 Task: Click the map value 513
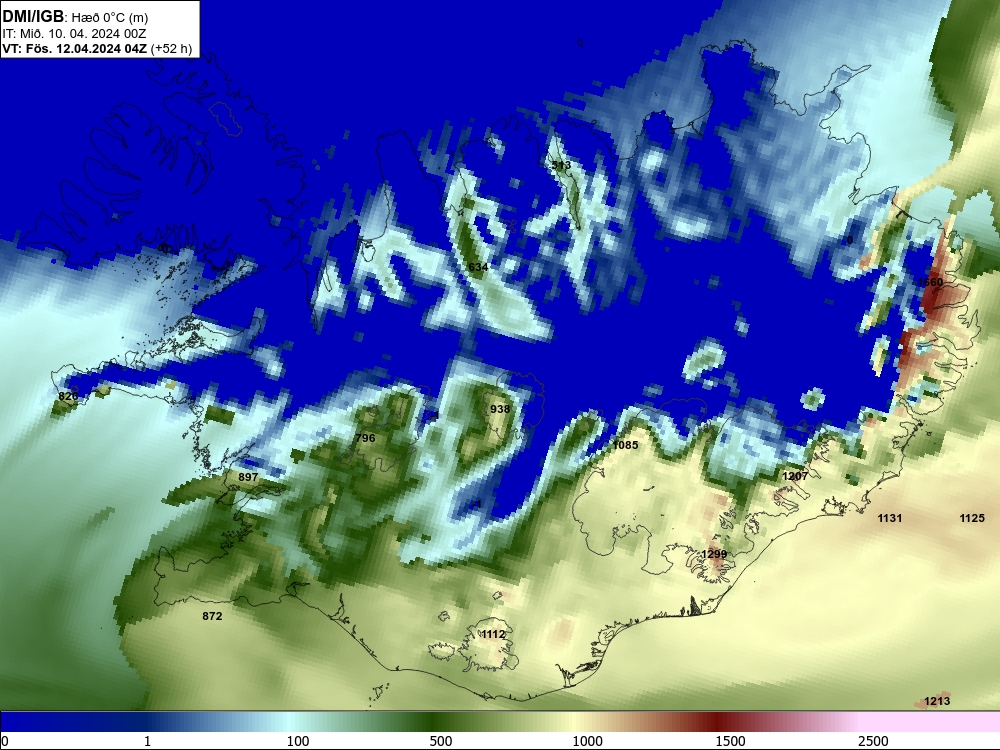pos(561,165)
